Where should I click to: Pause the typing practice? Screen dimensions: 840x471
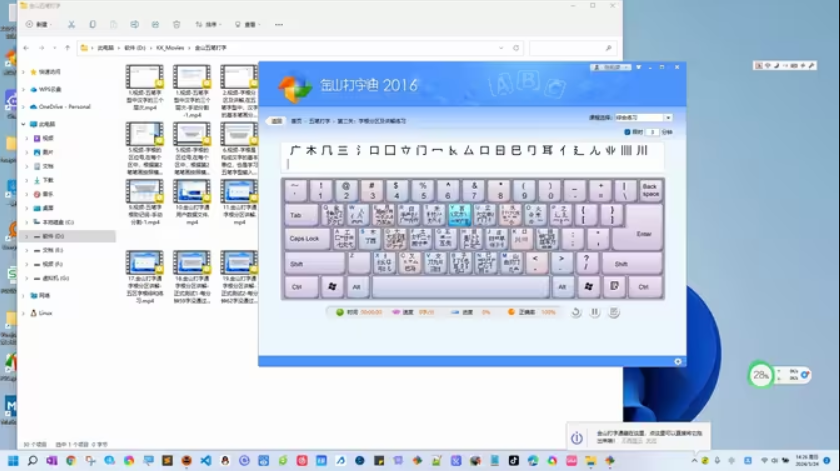pos(595,312)
